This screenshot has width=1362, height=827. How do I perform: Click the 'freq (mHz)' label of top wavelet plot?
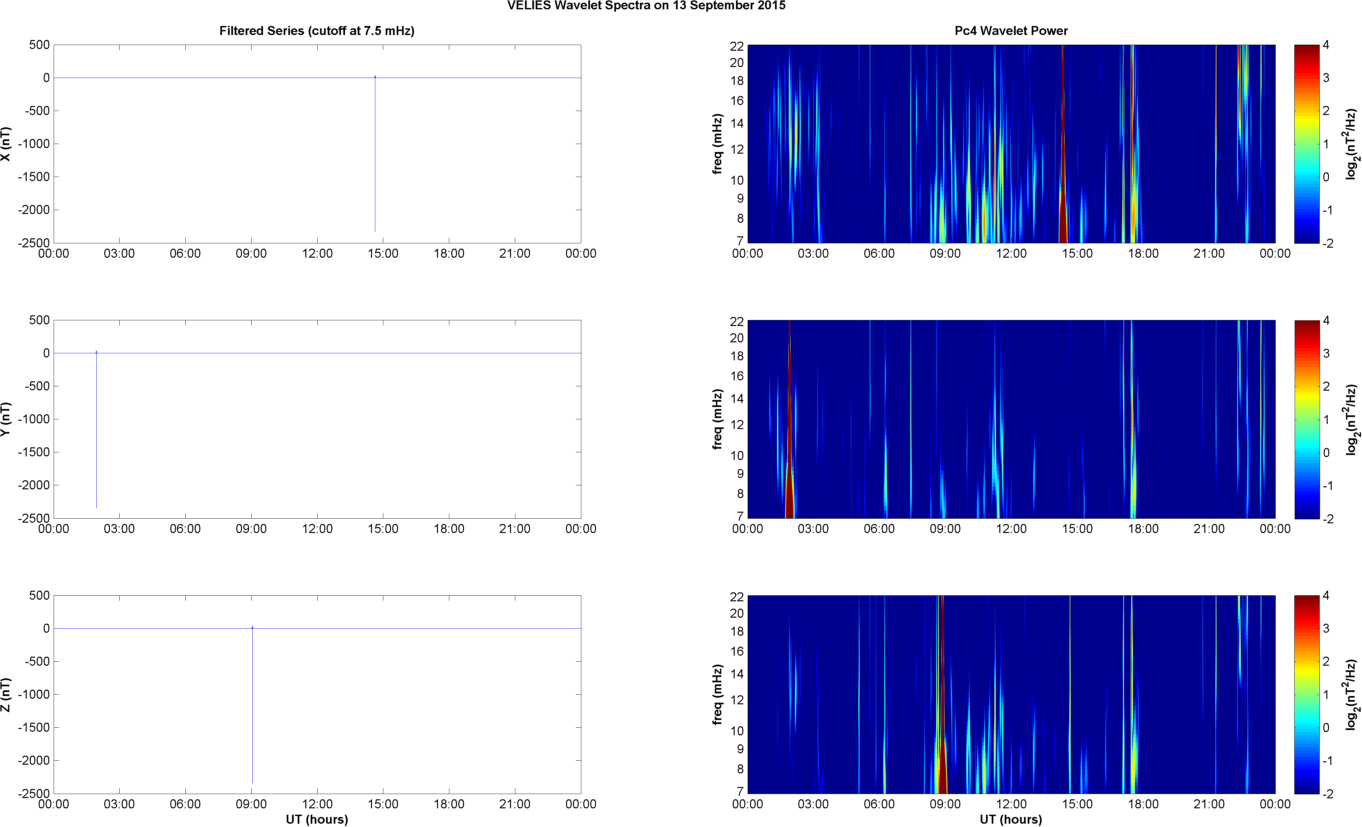(x=717, y=143)
